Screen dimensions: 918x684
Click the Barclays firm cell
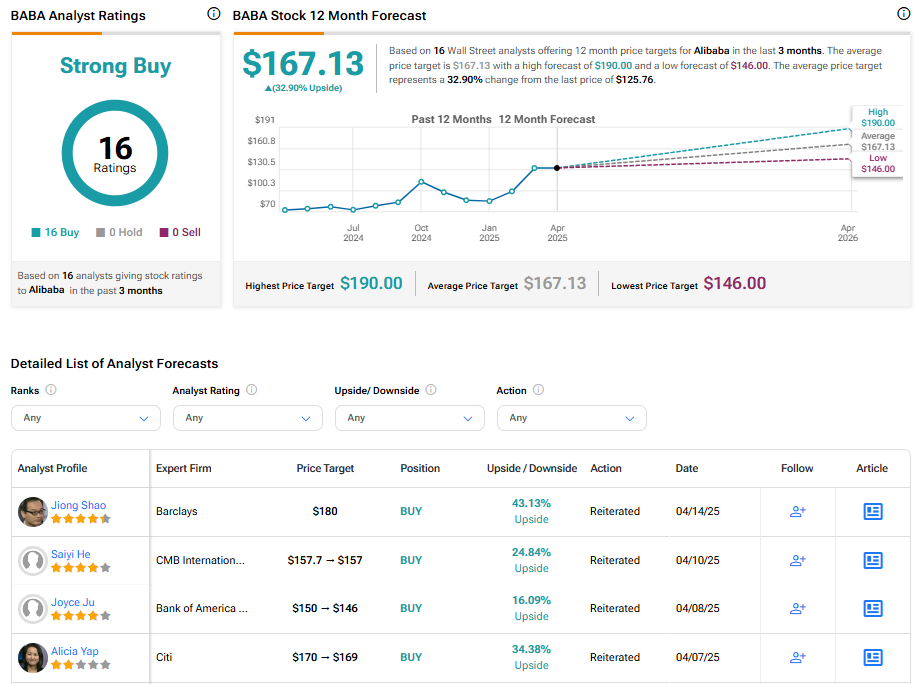click(x=177, y=511)
